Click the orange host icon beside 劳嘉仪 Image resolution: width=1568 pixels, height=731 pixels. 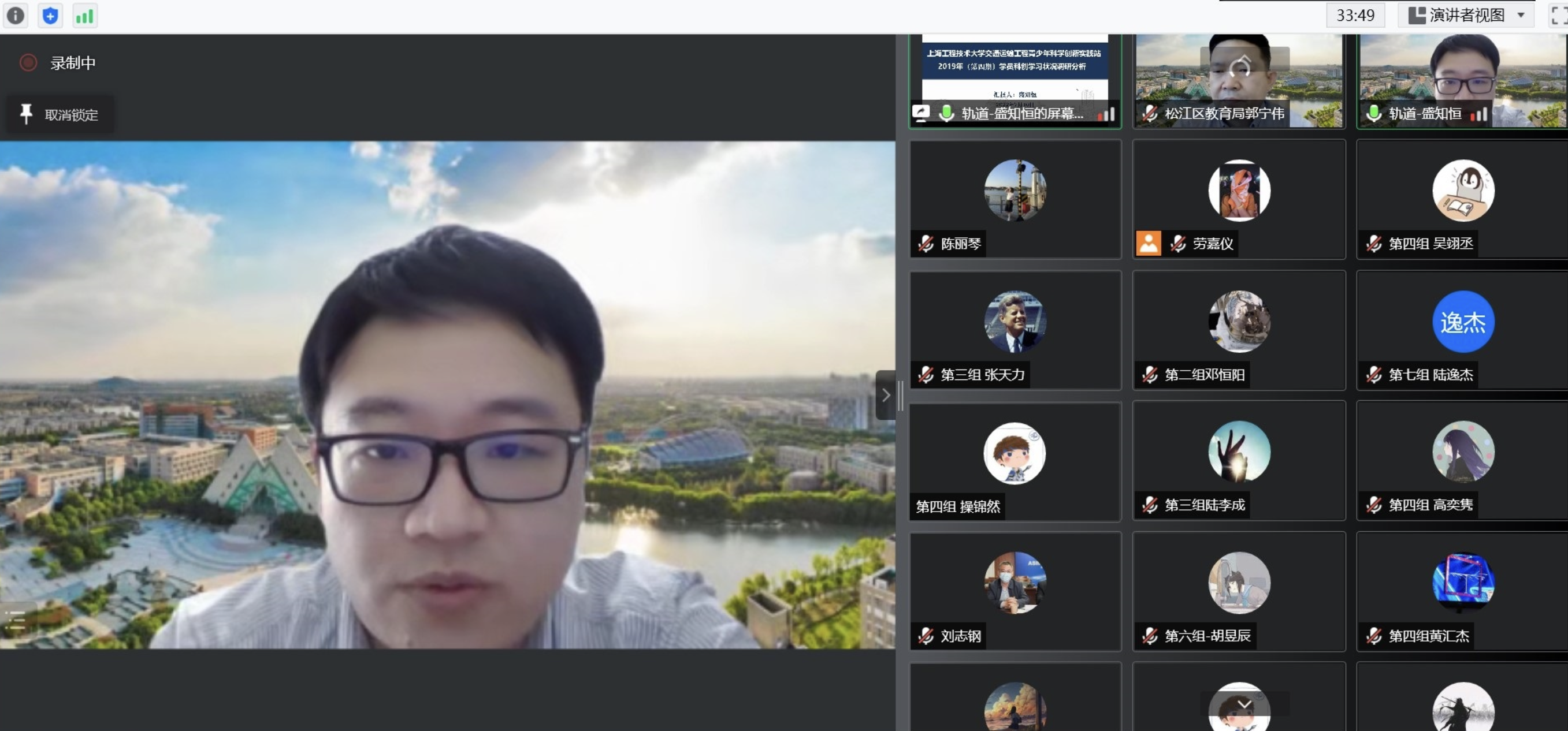(1148, 243)
